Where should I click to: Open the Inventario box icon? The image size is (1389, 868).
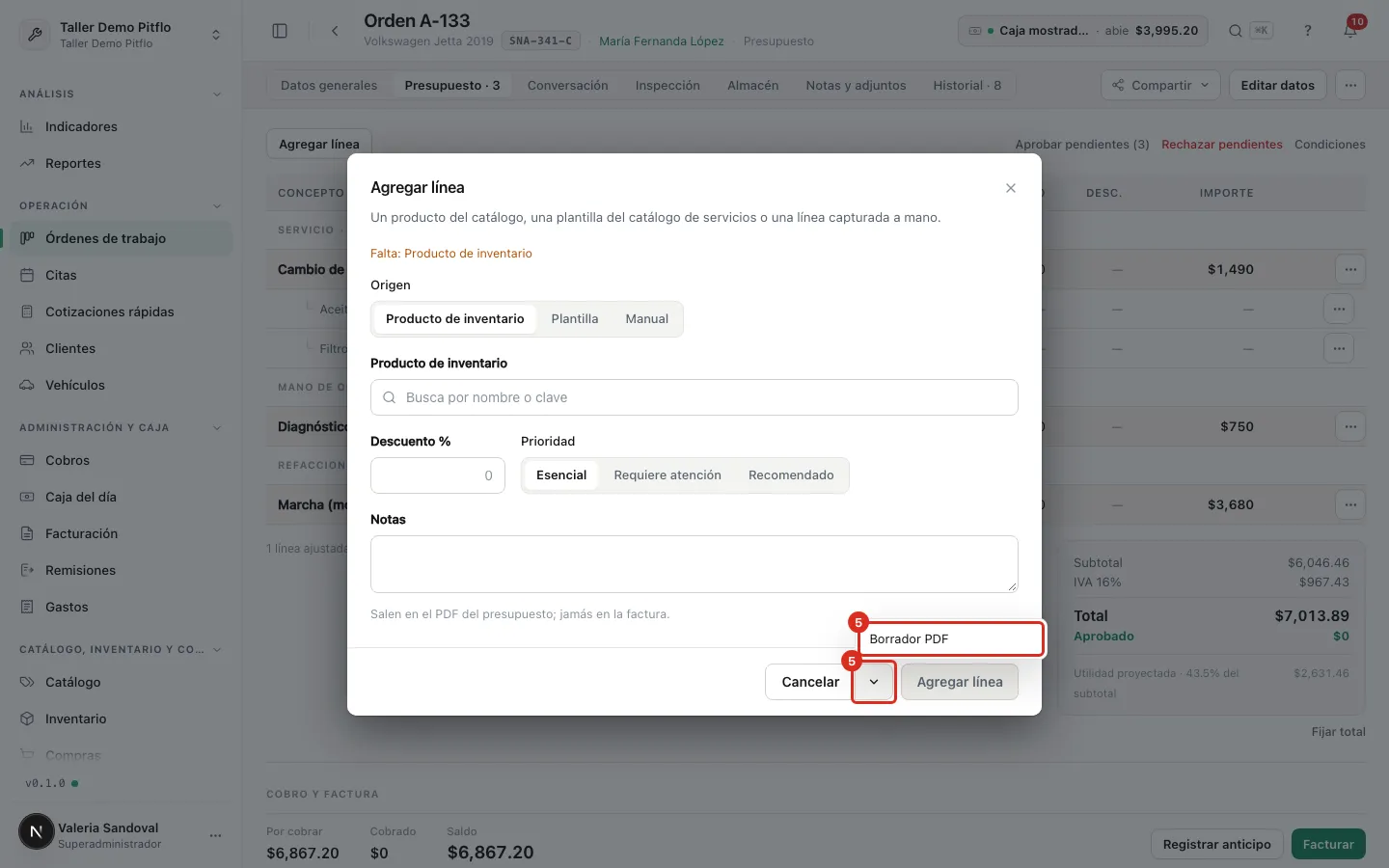click(27, 719)
